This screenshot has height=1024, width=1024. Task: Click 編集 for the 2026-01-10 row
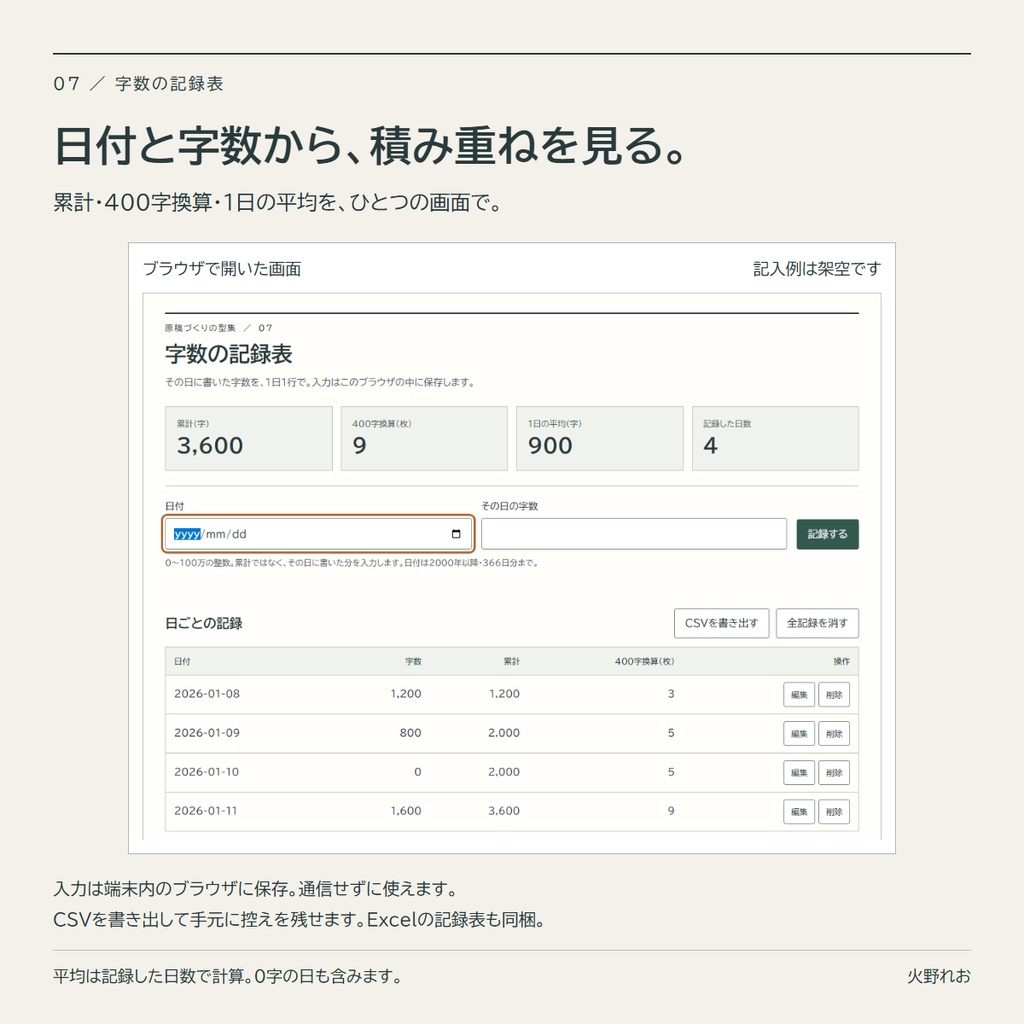click(x=799, y=773)
